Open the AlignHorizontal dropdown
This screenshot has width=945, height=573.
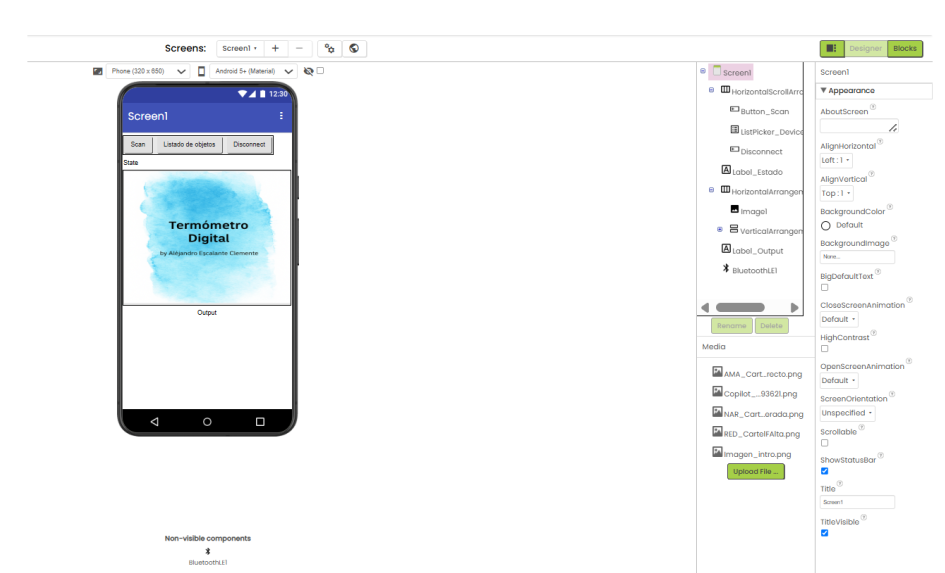pos(836,160)
